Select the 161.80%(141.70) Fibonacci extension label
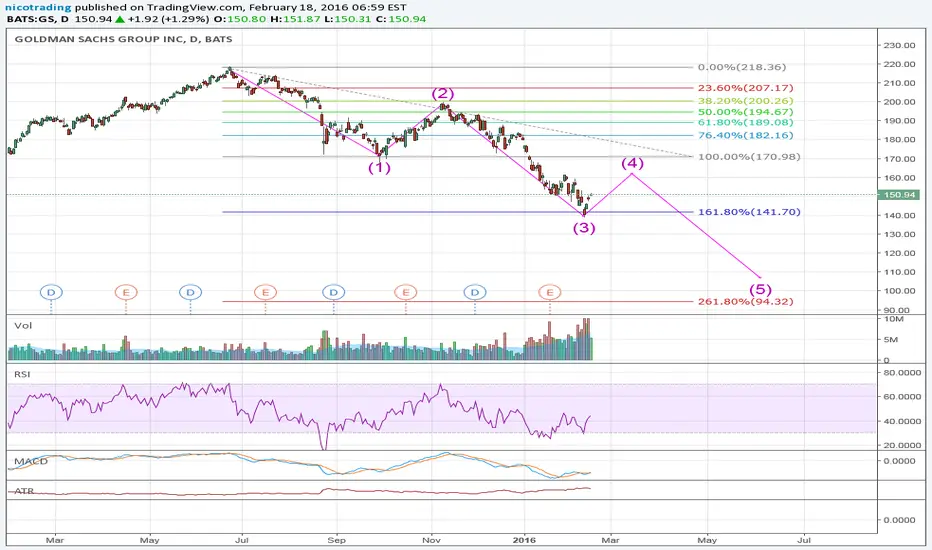Viewport: 932px width, 550px height. pos(749,212)
